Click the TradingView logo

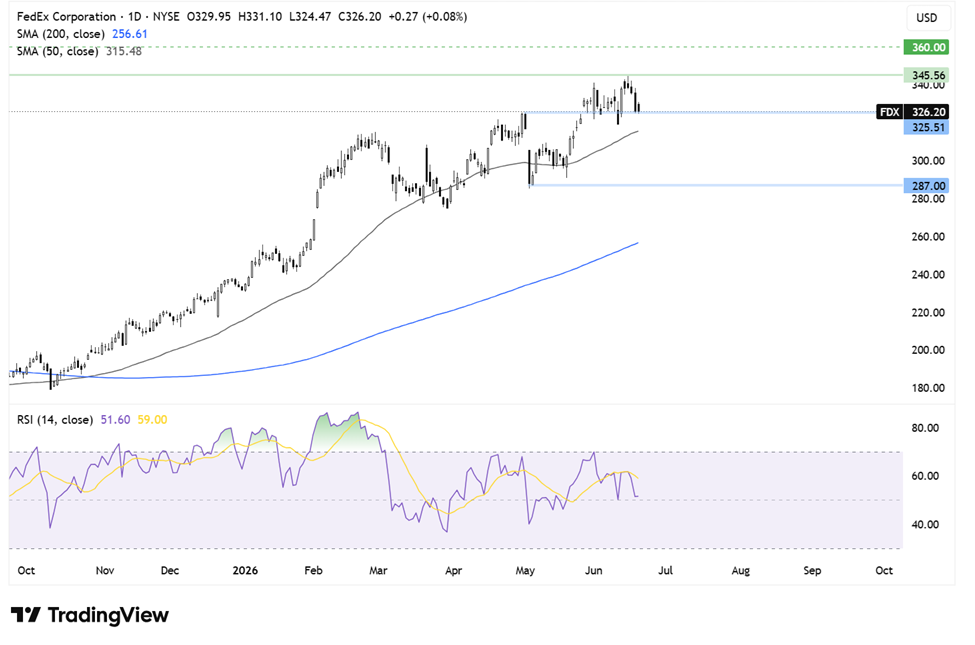pos(90,615)
